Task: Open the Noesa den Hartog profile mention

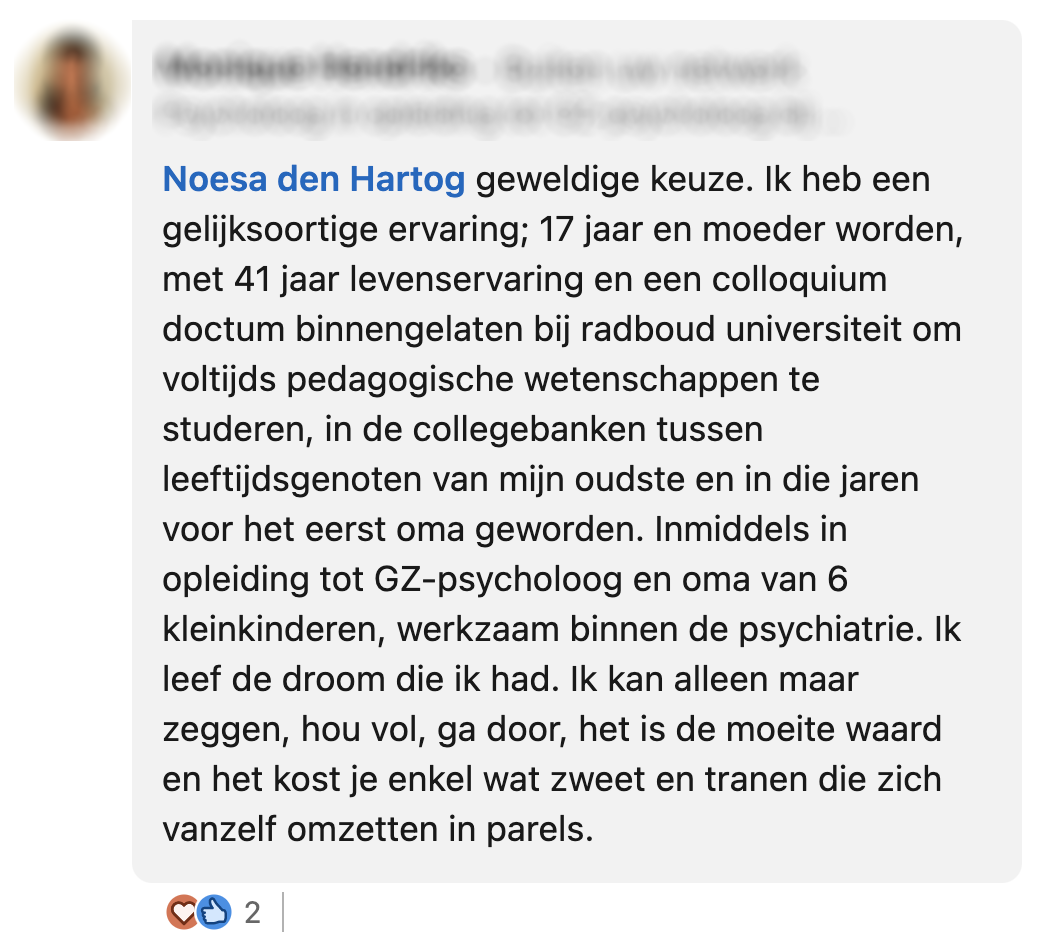Action: click(x=313, y=180)
